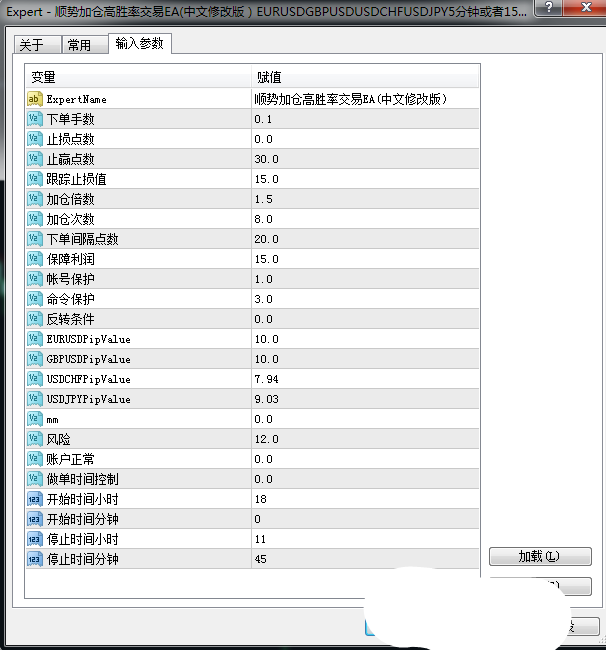The image size is (606, 650).
Task: Switch to the 关于 tab
Action: (x=32, y=46)
